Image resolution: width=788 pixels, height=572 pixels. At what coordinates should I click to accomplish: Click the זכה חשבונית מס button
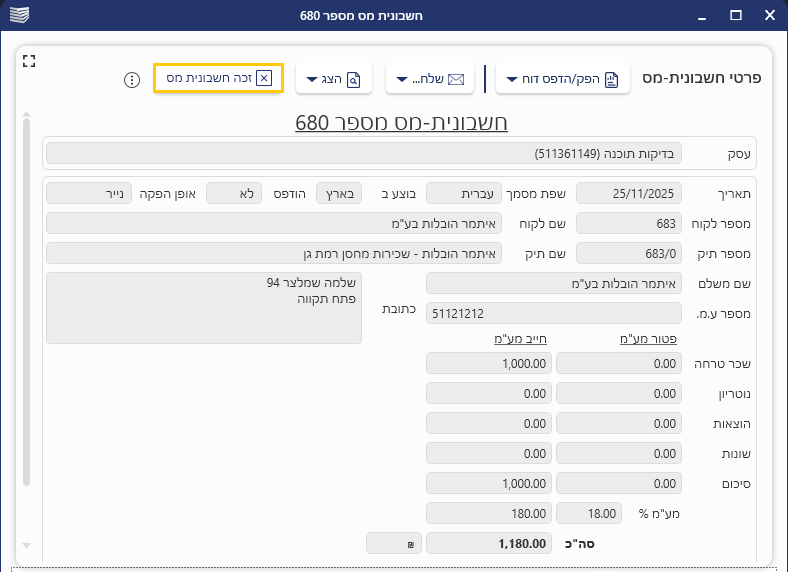[219, 78]
